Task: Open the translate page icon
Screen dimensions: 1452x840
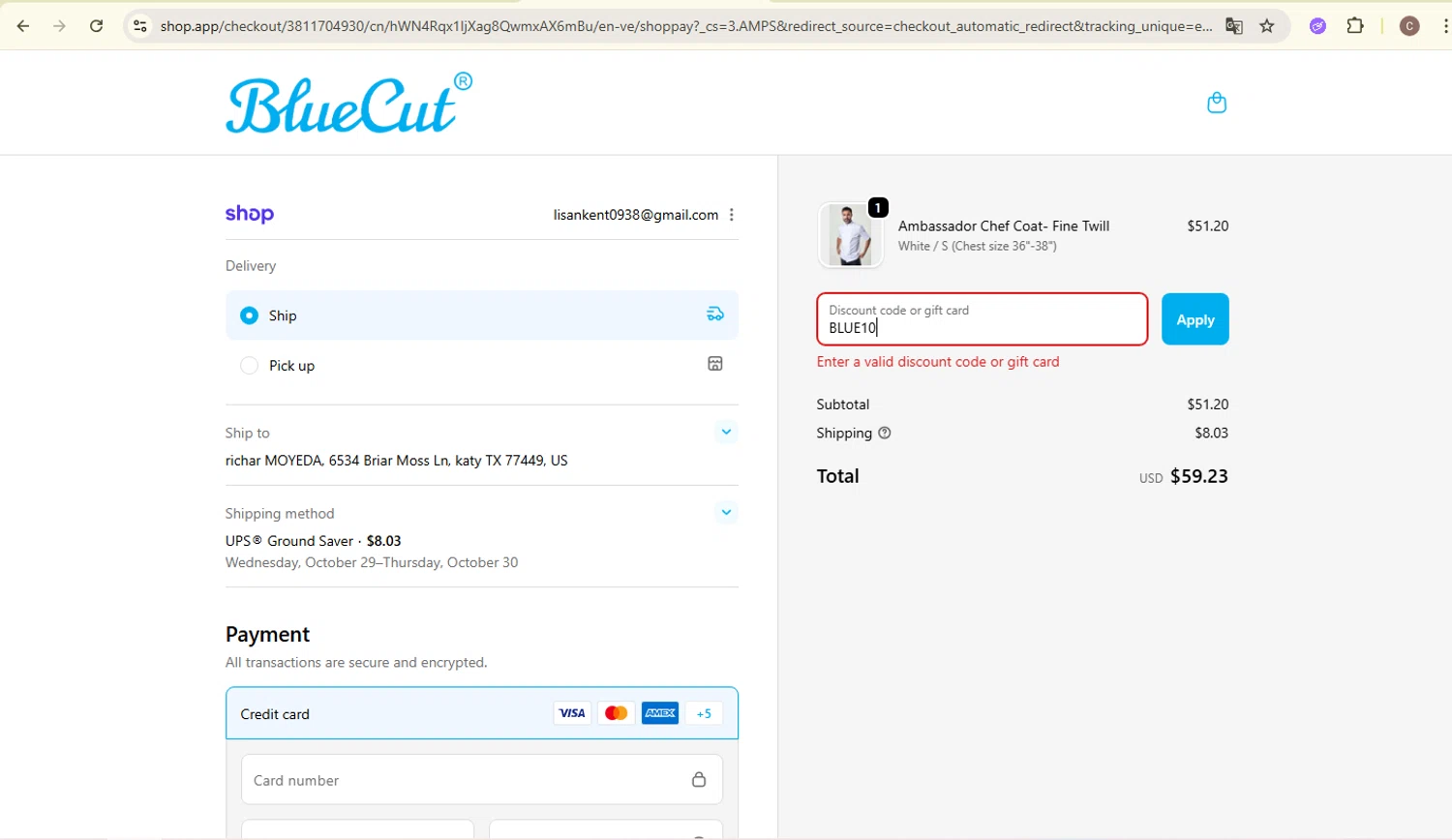Action: click(x=1233, y=26)
